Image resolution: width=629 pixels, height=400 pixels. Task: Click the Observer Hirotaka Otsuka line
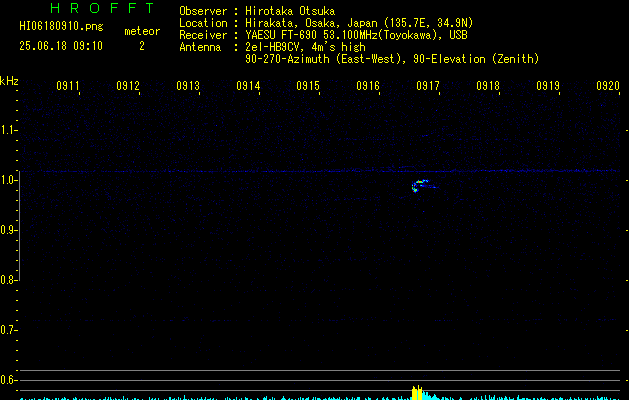(257, 11)
